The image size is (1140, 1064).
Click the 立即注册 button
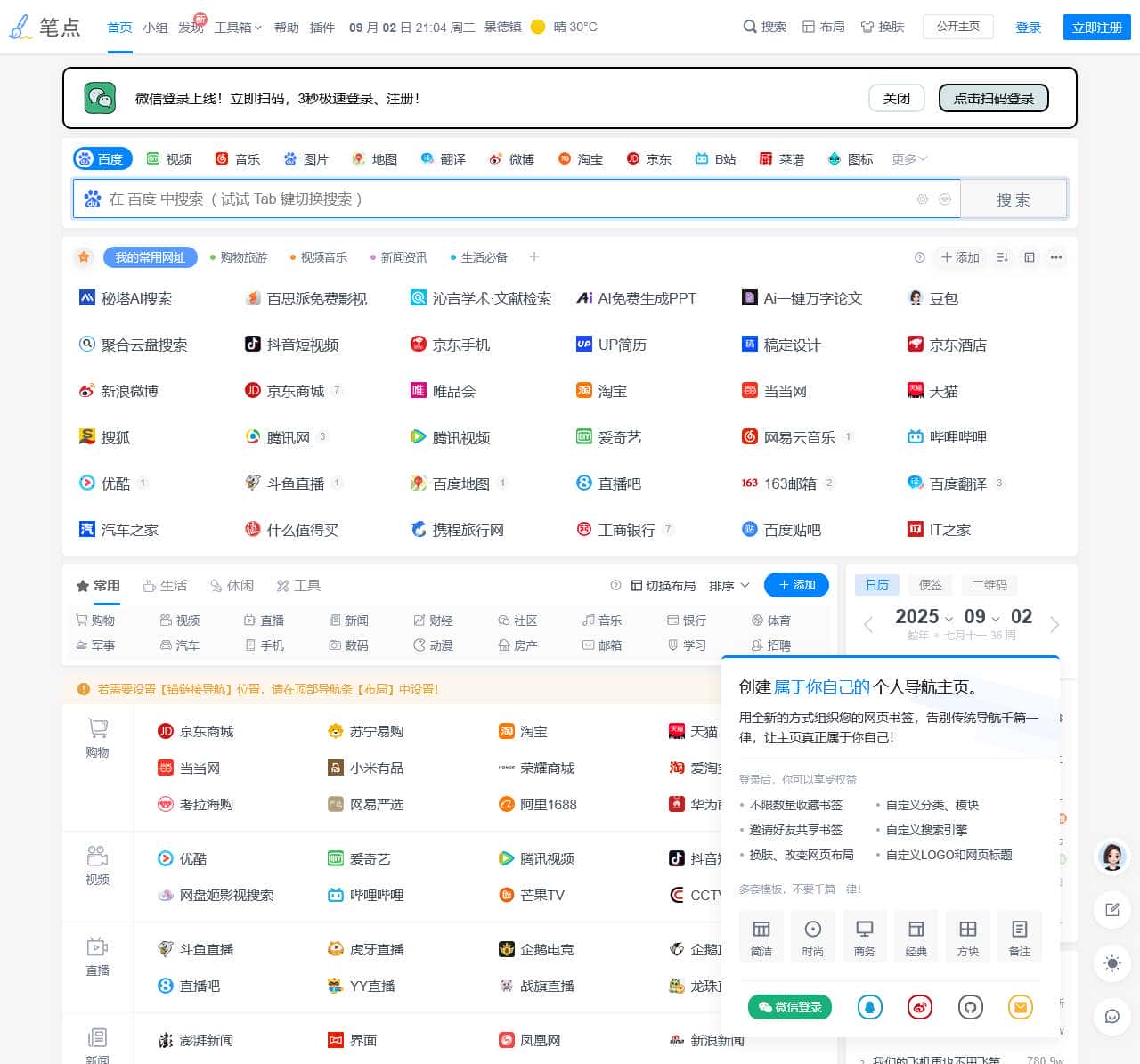point(1095,28)
